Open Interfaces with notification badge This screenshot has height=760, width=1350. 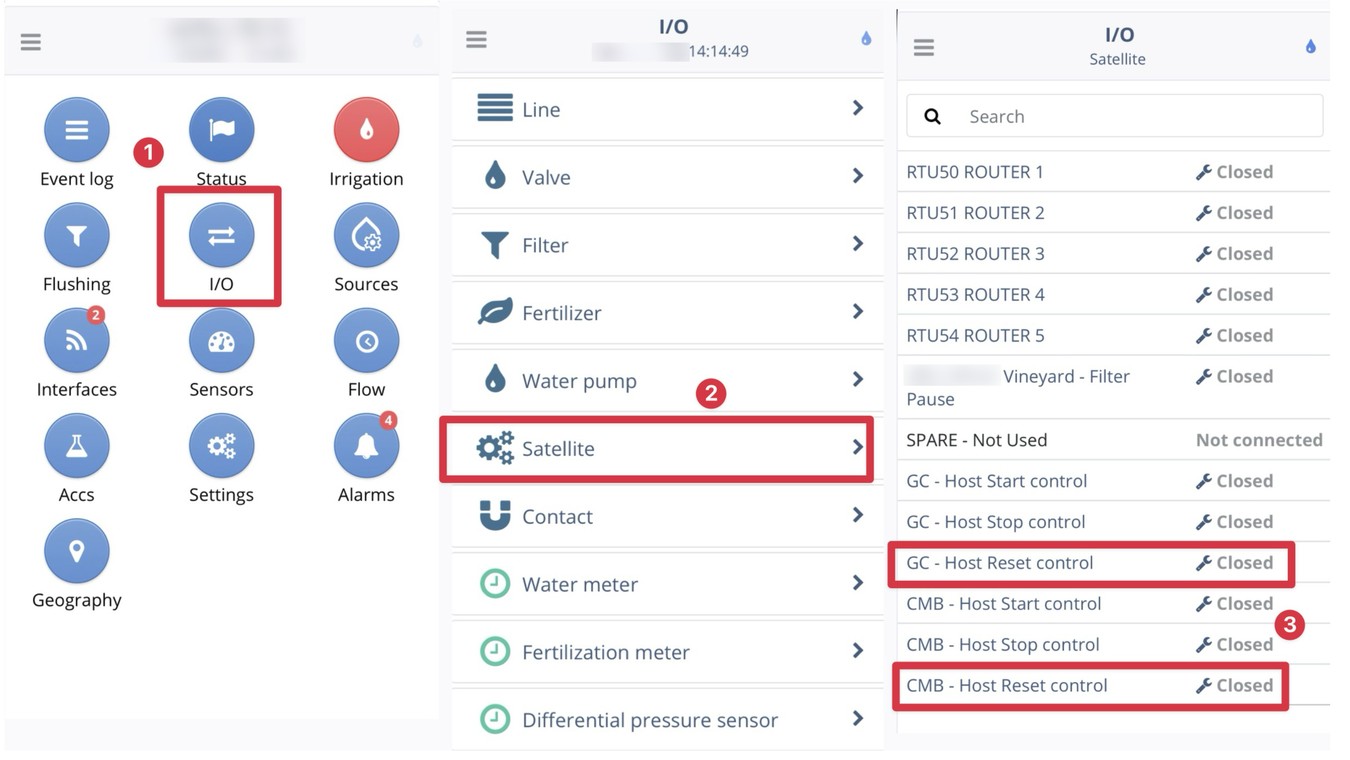76,341
